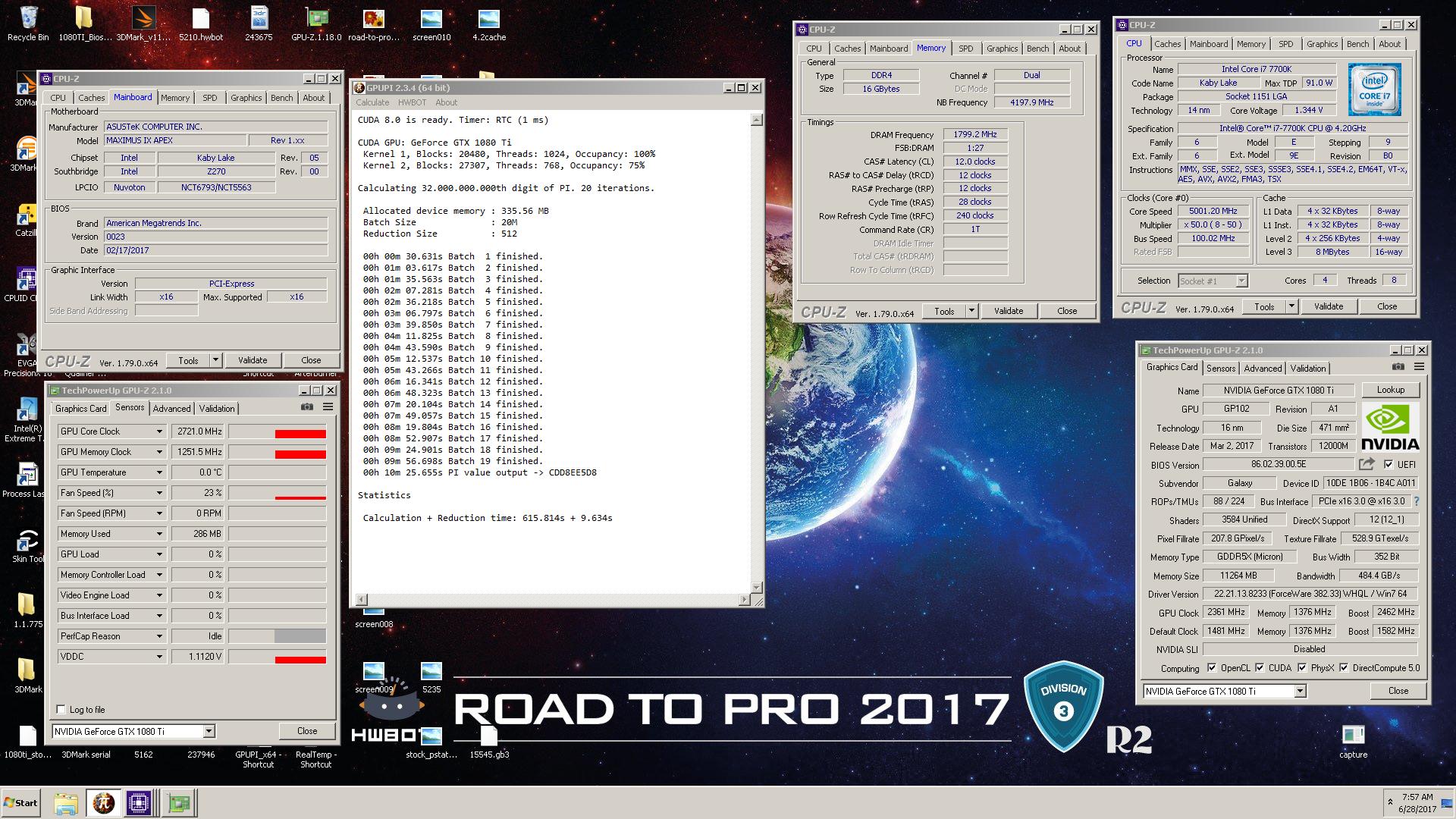
Task: Open the 5210.hwbot file icon
Action: pos(201,23)
